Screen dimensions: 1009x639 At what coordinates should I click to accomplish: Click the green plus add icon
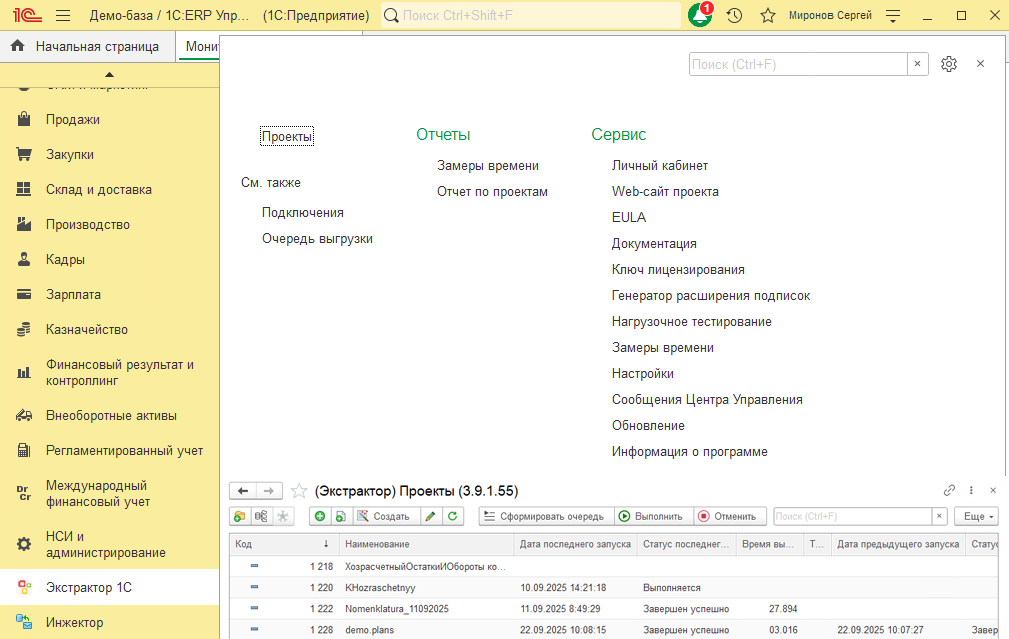tap(320, 516)
